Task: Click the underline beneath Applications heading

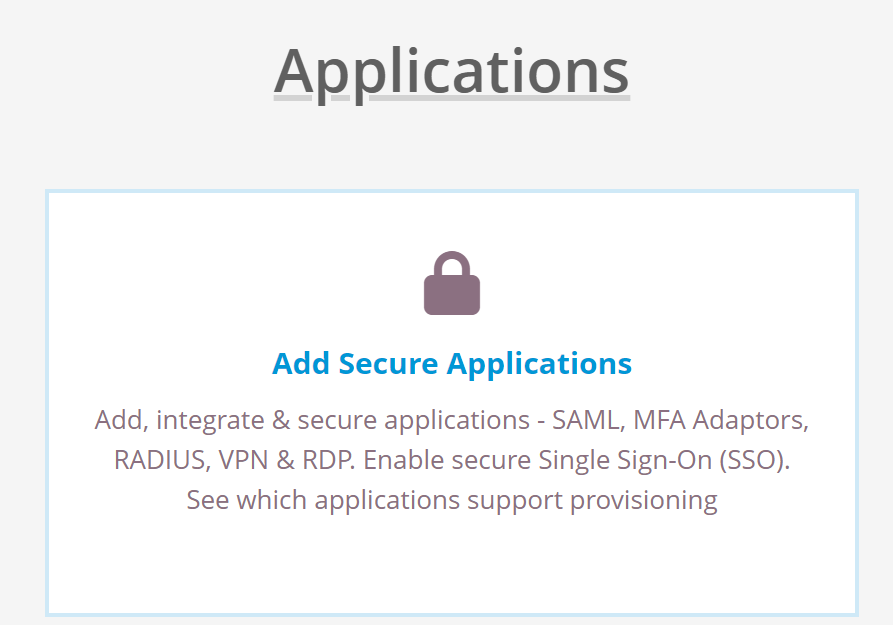Action: tap(452, 98)
